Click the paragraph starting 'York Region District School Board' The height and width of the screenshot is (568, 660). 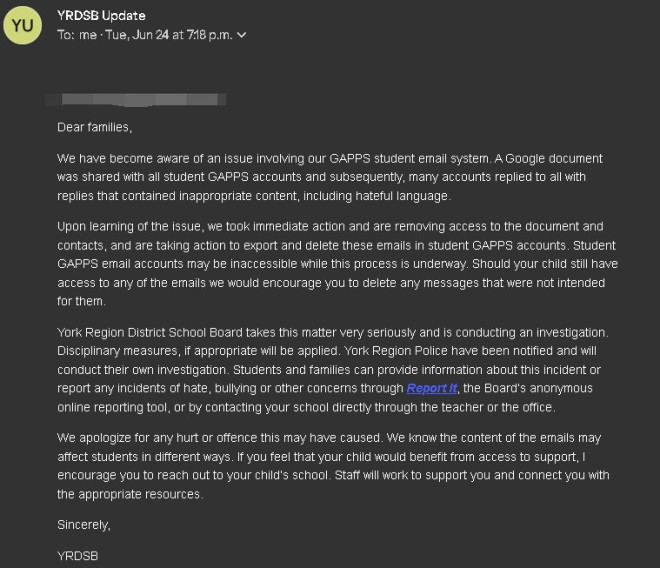330,369
